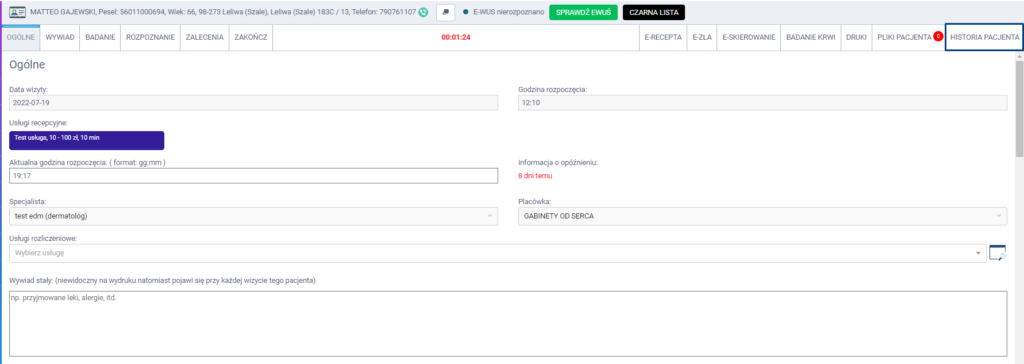Open the ROZPOZNANIE tab
Viewport: 1024px width, 364px height.
(x=150, y=38)
